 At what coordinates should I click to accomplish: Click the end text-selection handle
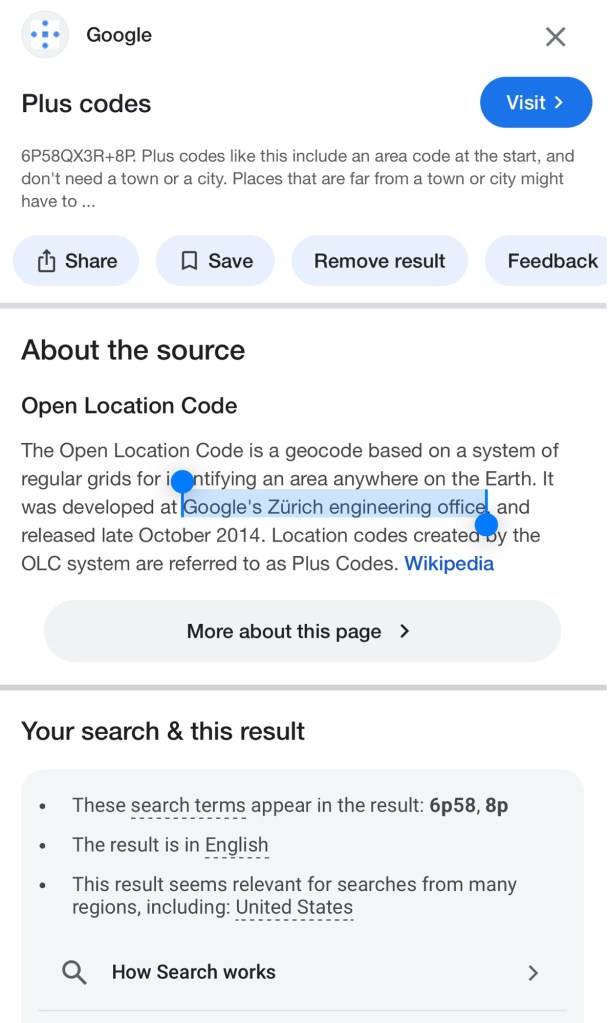point(486,524)
